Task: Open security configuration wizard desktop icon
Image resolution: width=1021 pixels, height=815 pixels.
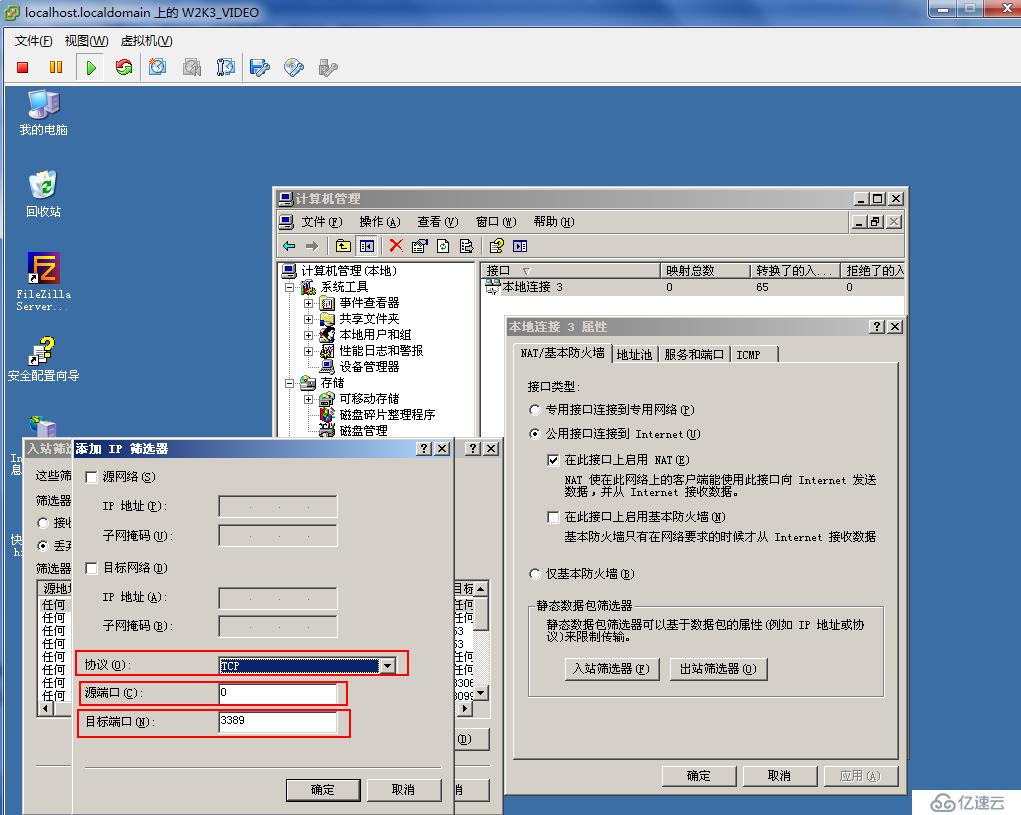Action: tap(44, 359)
